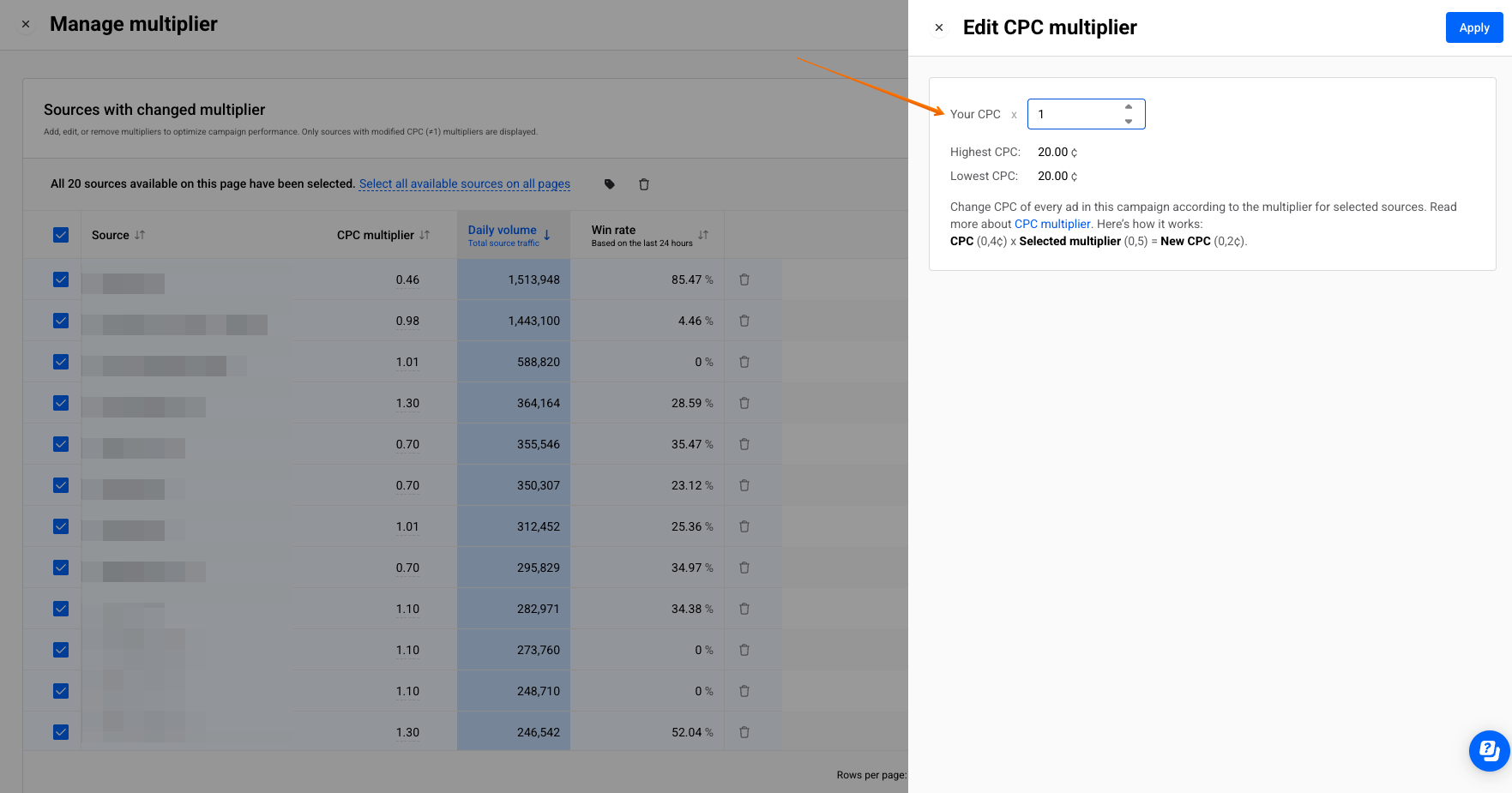Close the Edit CPC multiplier panel

pyautogui.click(x=939, y=27)
